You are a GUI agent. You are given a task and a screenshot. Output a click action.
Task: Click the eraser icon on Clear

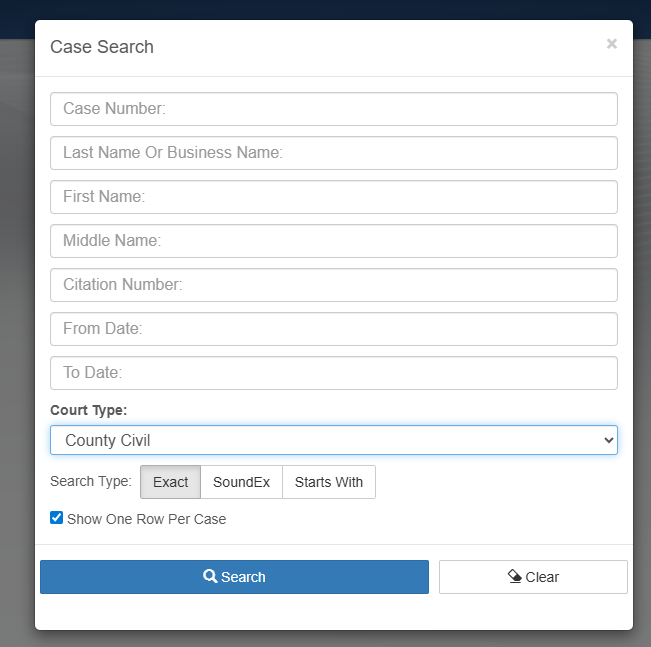[x=515, y=577]
